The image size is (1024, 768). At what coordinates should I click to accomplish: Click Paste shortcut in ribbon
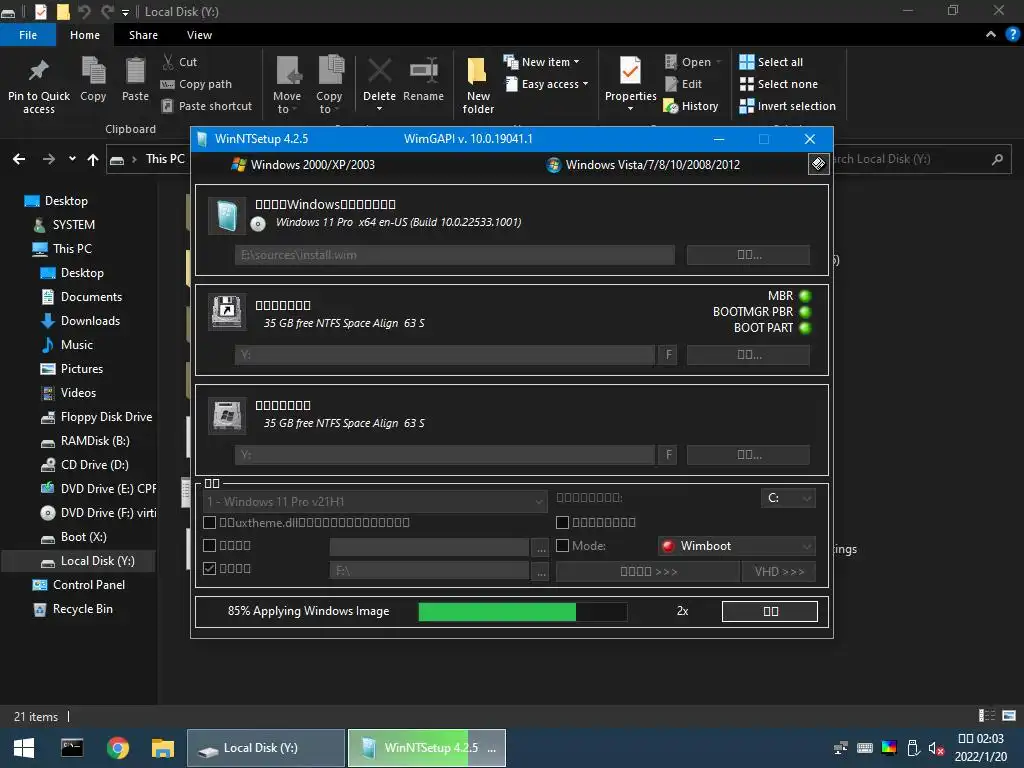pyautogui.click(x=206, y=106)
